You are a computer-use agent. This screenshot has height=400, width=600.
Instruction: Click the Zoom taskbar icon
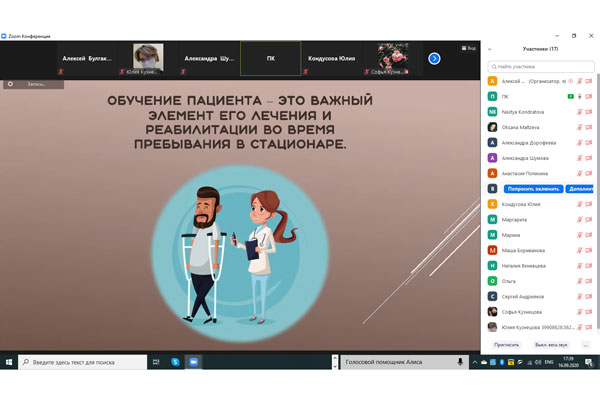pyautogui.click(x=194, y=362)
